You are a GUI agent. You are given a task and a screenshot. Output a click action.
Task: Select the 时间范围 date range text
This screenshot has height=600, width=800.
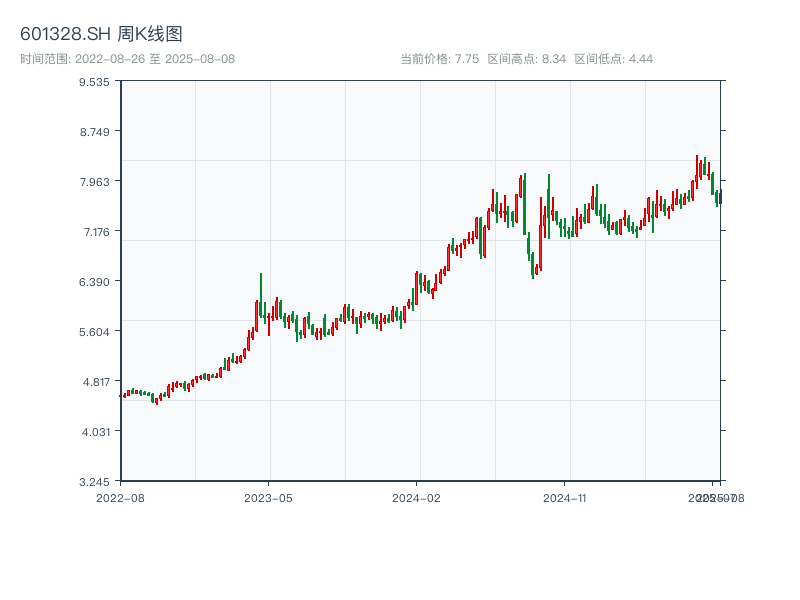coord(127,59)
